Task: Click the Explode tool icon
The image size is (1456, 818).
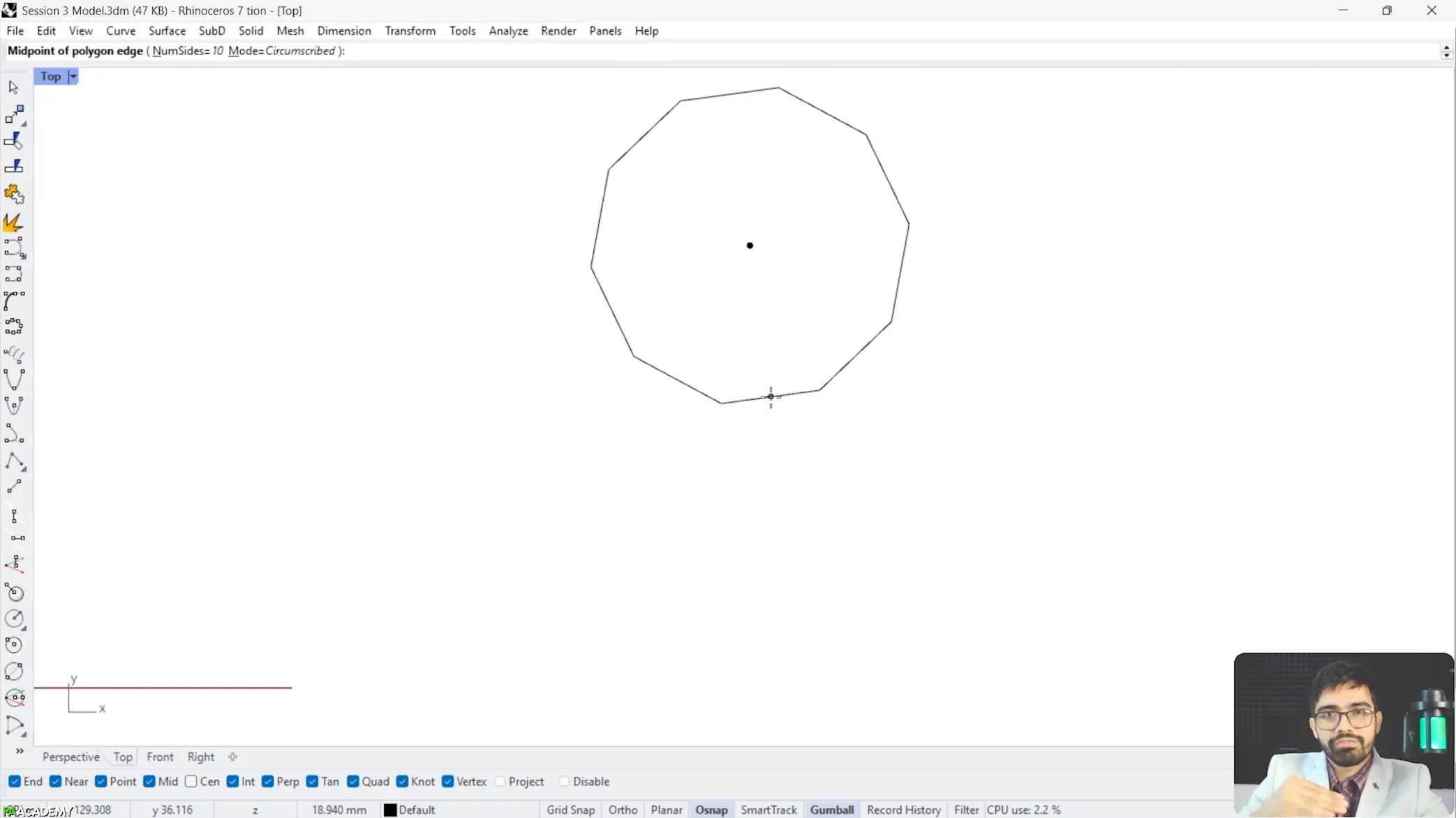Action: pyautogui.click(x=13, y=222)
